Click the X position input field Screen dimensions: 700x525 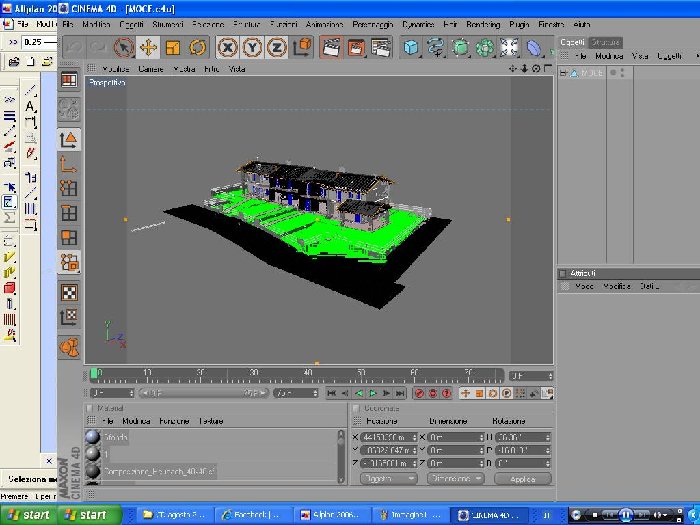(x=388, y=437)
